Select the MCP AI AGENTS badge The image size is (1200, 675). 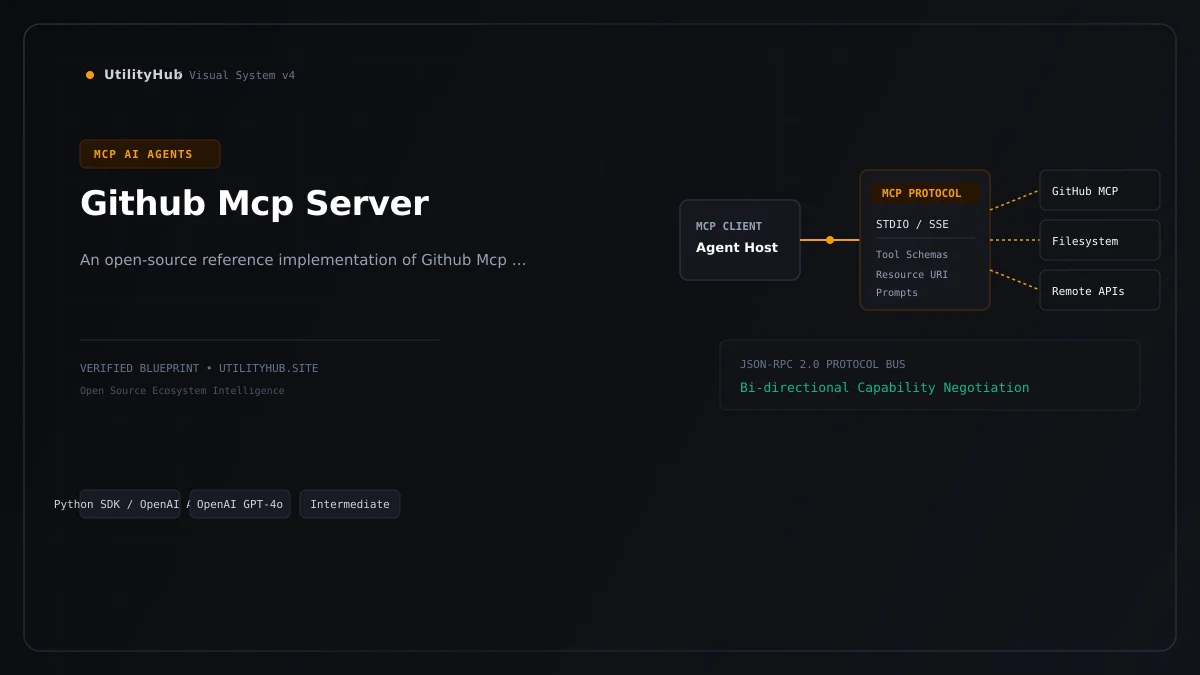150,154
